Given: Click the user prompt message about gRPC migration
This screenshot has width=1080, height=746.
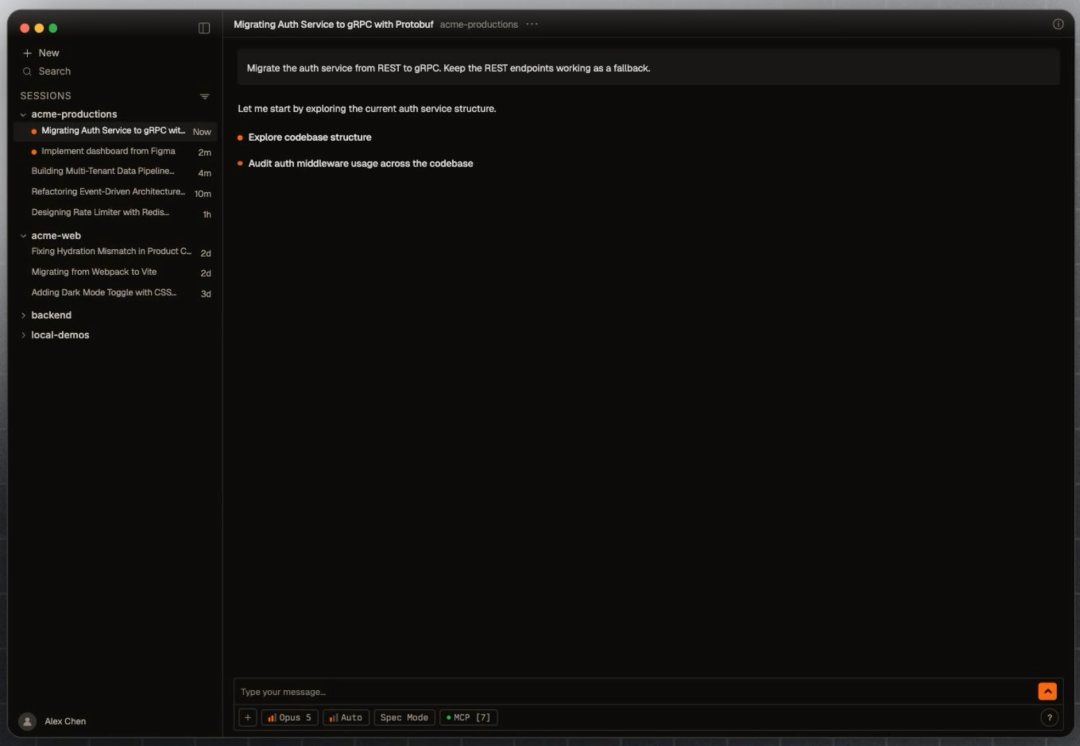Looking at the screenshot, I should (648, 68).
